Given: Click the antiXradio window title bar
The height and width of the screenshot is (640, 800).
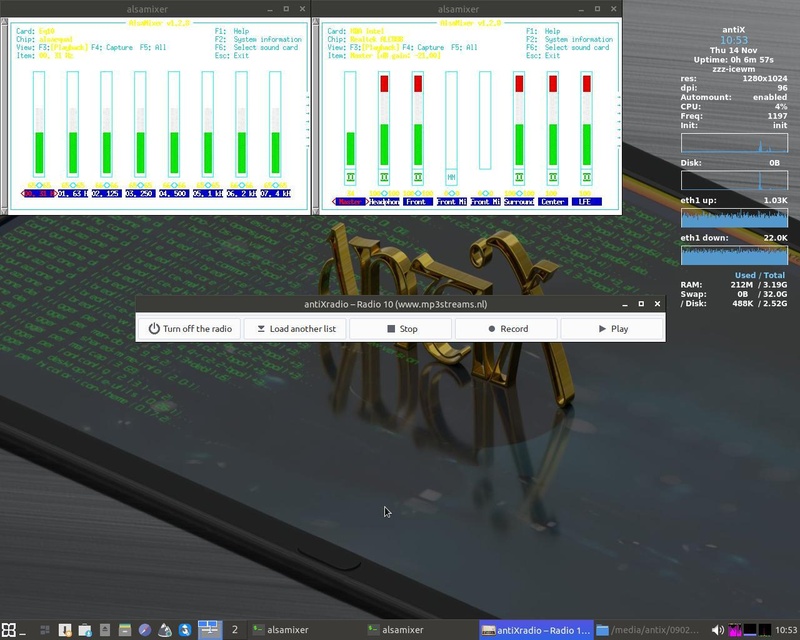Looking at the screenshot, I should [395, 304].
